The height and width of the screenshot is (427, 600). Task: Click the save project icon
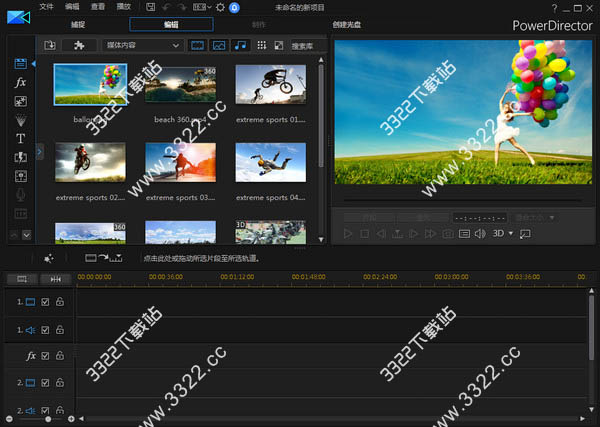point(150,7)
